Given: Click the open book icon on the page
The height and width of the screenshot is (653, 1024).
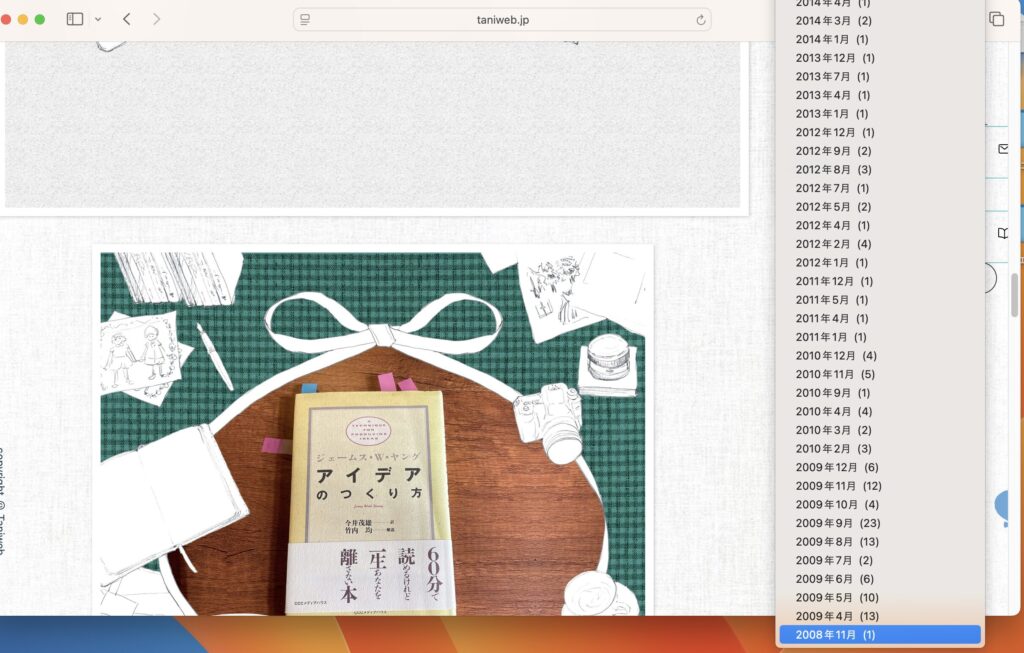Looking at the screenshot, I should [1003, 233].
